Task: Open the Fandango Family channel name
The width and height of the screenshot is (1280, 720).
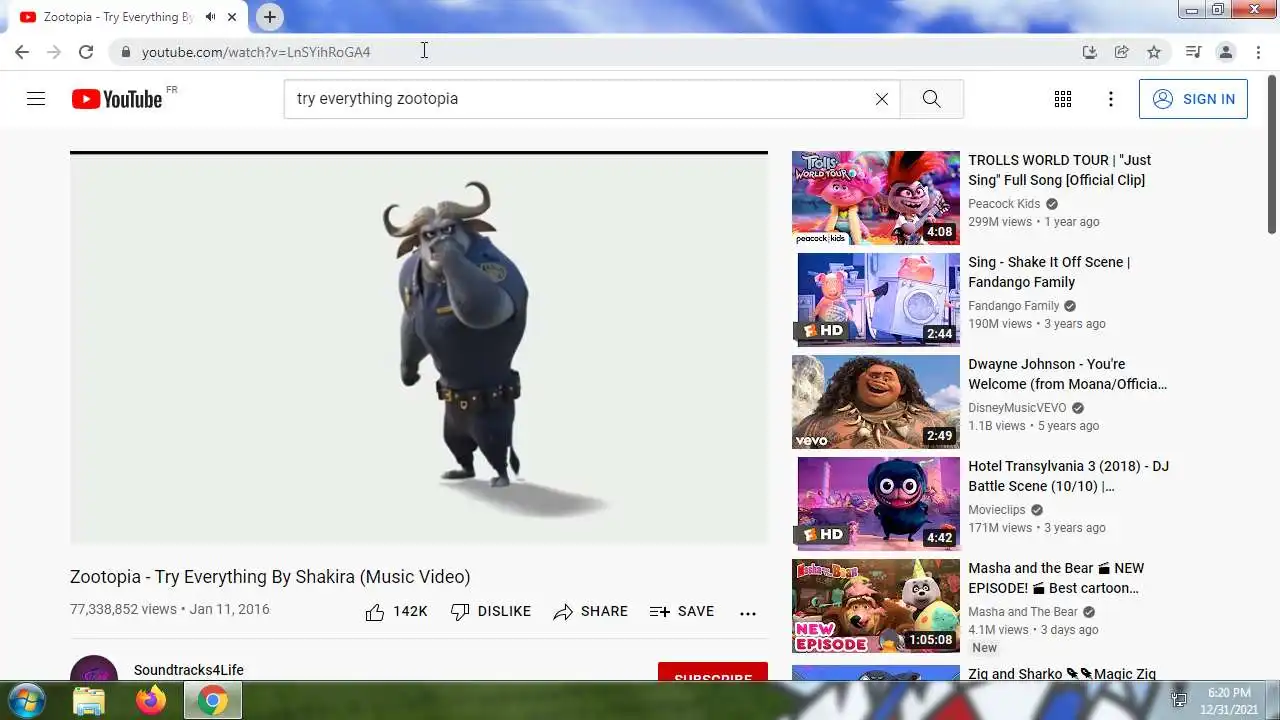Action: pos(1013,306)
